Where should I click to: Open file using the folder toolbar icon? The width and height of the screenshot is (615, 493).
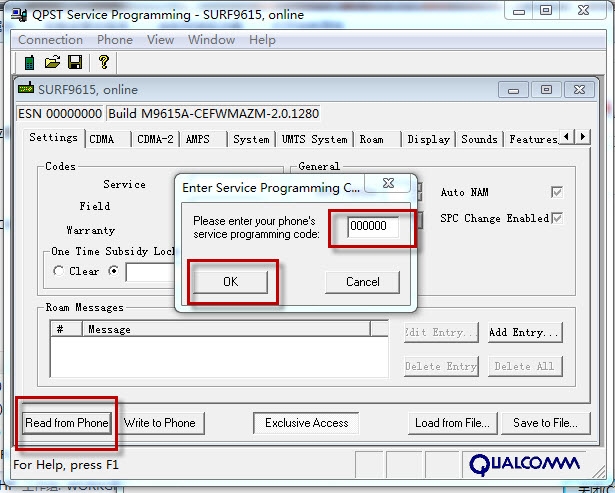coord(52,62)
